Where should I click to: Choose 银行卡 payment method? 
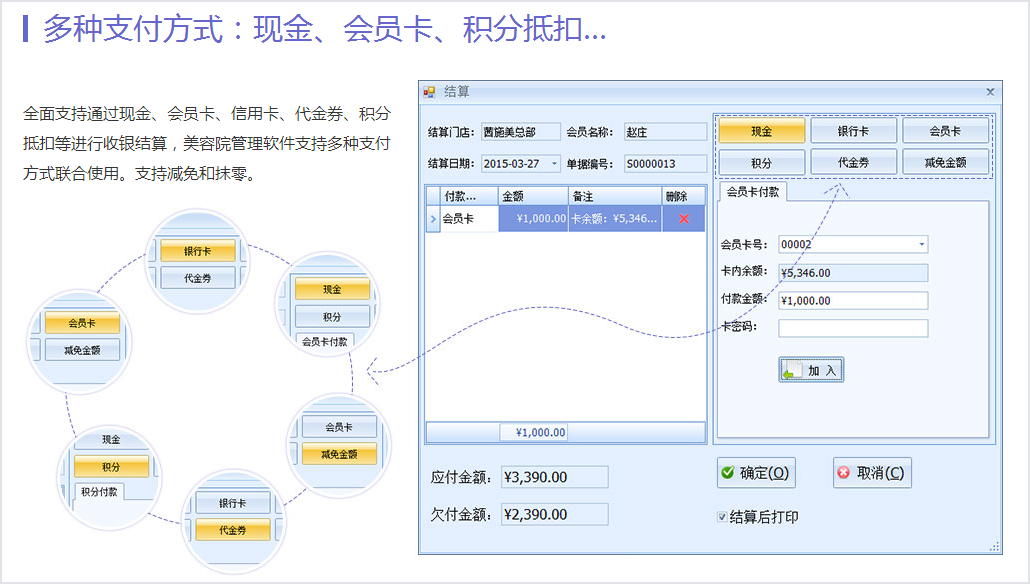coord(853,131)
